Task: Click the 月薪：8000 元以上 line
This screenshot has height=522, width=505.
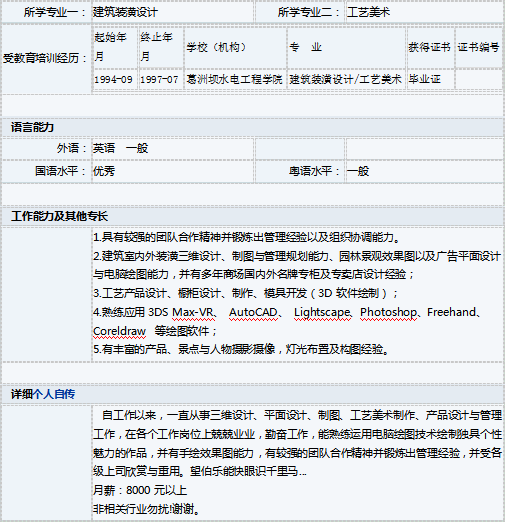Action: [x=140, y=490]
